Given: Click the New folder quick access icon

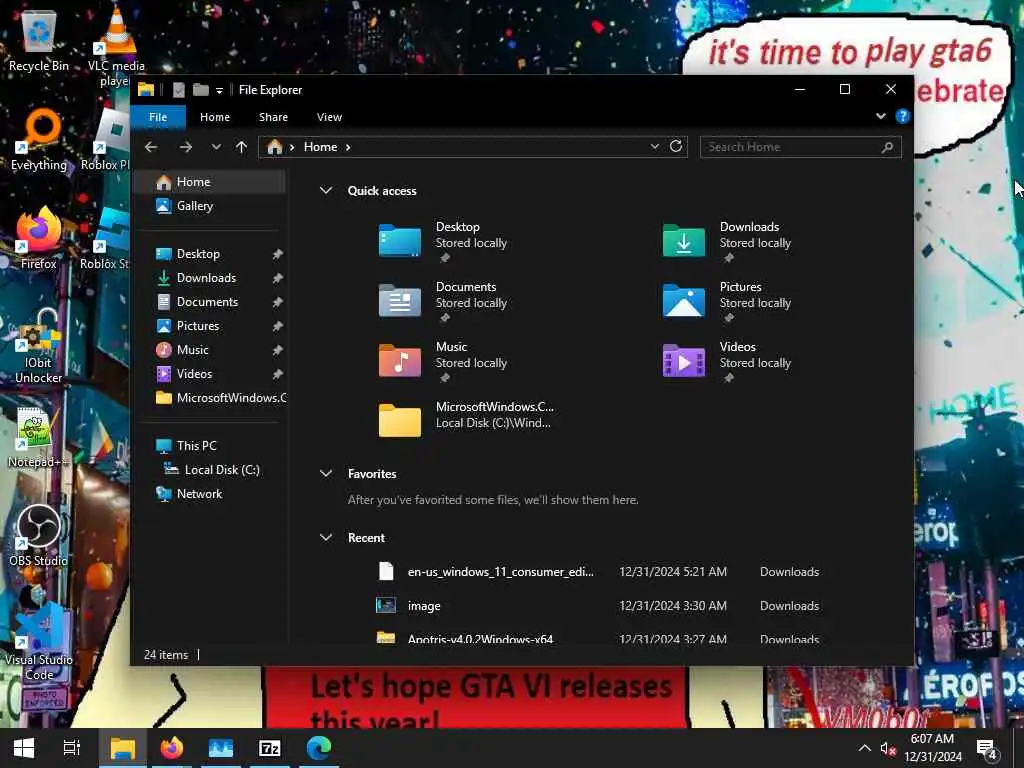Looking at the screenshot, I should [x=200, y=89].
